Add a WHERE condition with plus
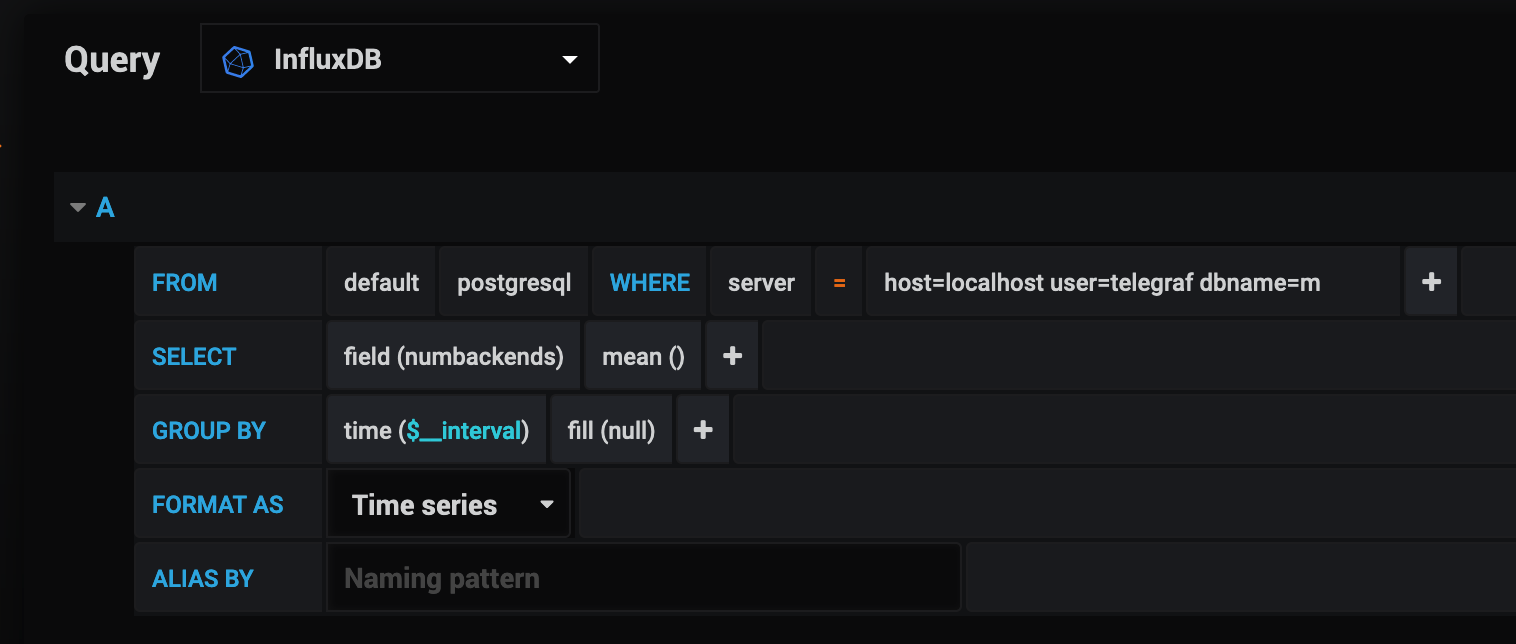The width and height of the screenshot is (1516, 644). (1431, 282)
